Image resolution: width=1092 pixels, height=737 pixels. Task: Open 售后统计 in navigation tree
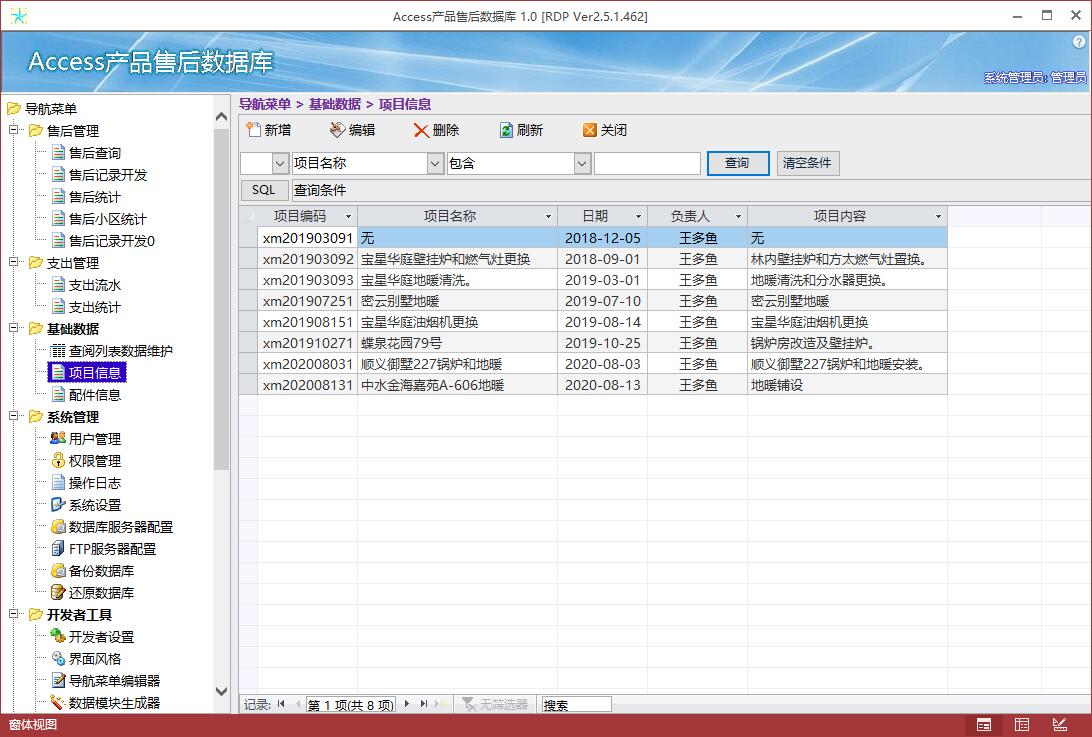[95, 197]
